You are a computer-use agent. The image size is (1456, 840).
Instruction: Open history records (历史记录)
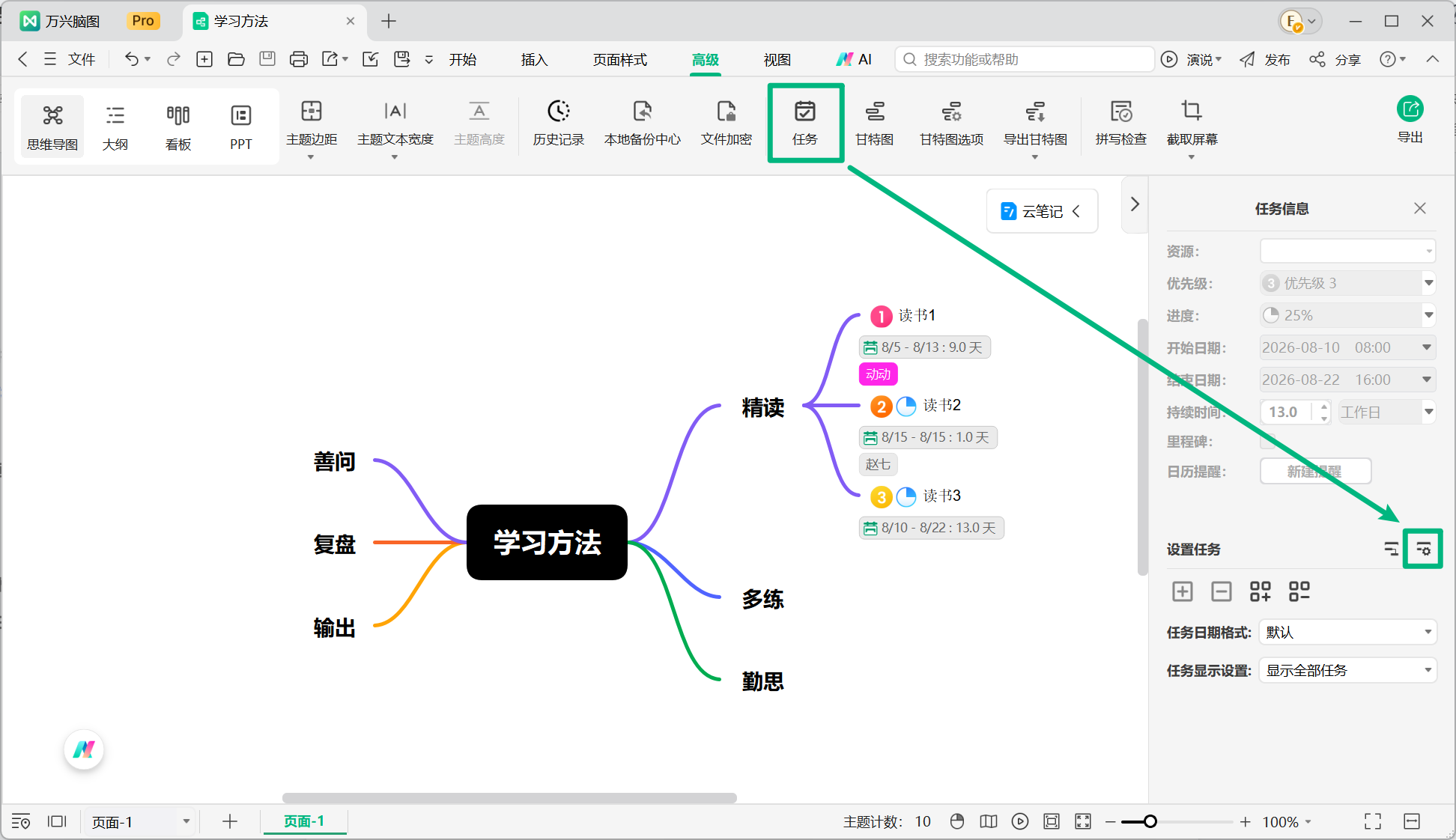[559, 123]
